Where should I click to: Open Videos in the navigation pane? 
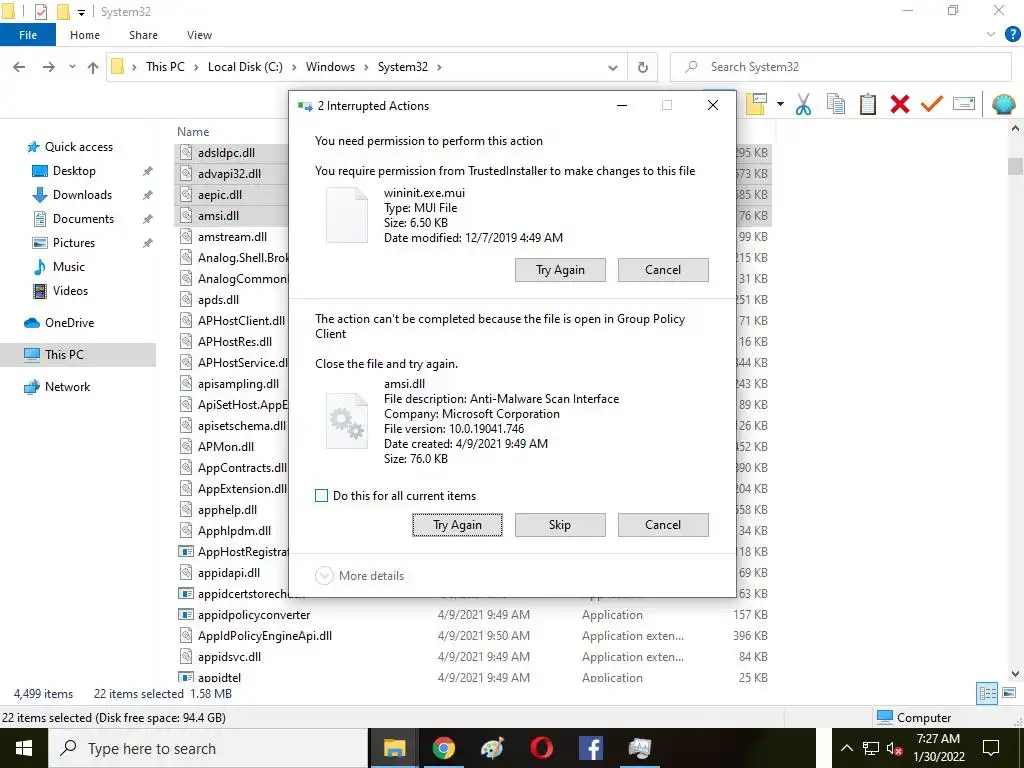70,291
